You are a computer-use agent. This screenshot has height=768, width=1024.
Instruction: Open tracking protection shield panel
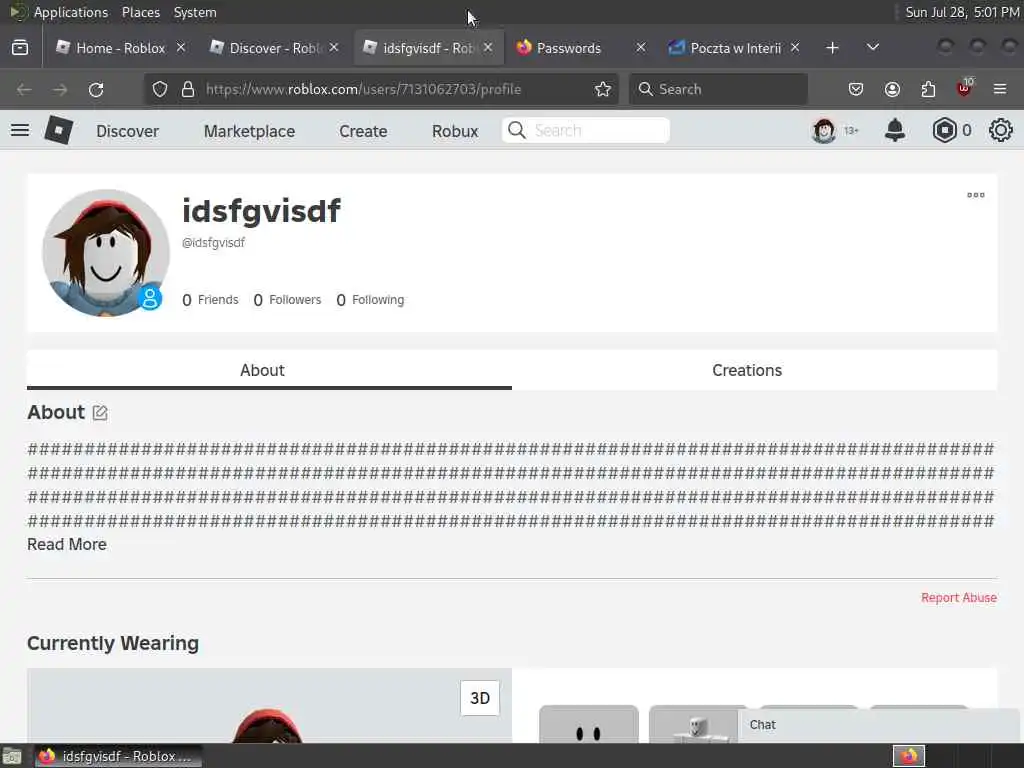pyautogui.click(x=159, y=89)
